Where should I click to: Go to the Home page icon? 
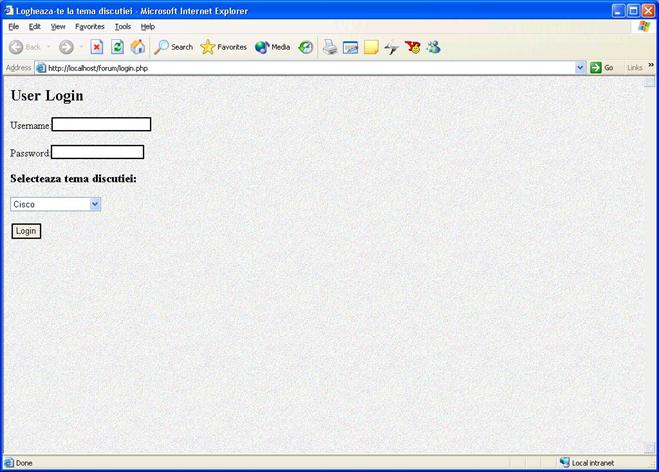click(137, 47)
